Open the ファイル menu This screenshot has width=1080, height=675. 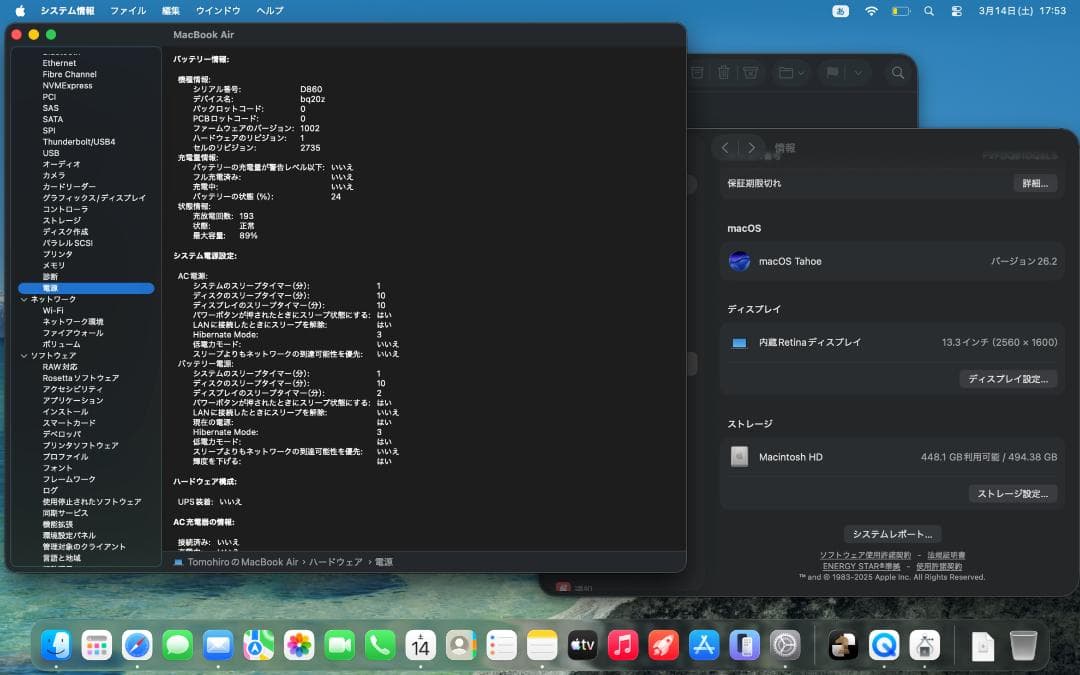[x=128, y=11]
